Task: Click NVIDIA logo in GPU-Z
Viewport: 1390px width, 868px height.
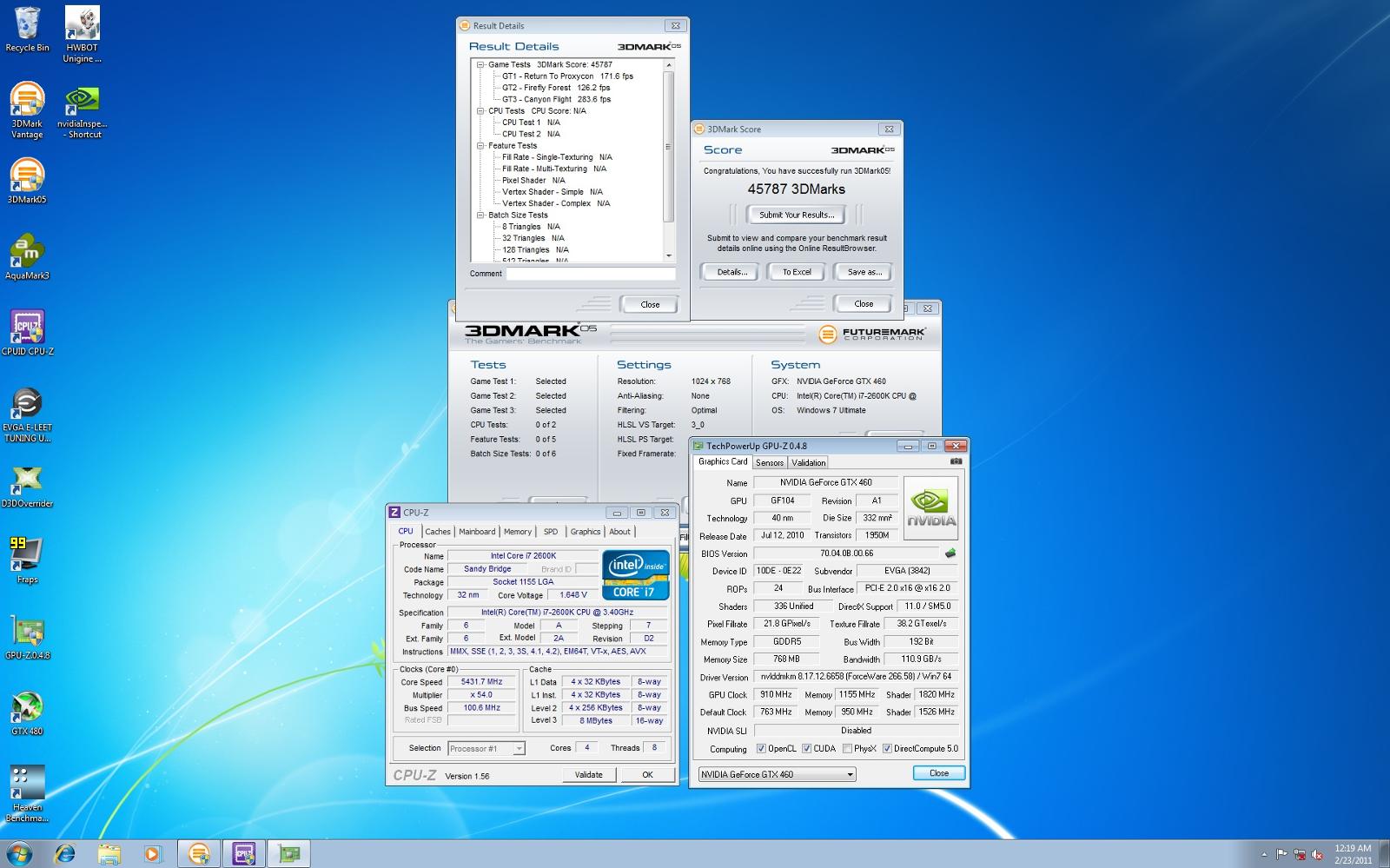Action: 930,507
